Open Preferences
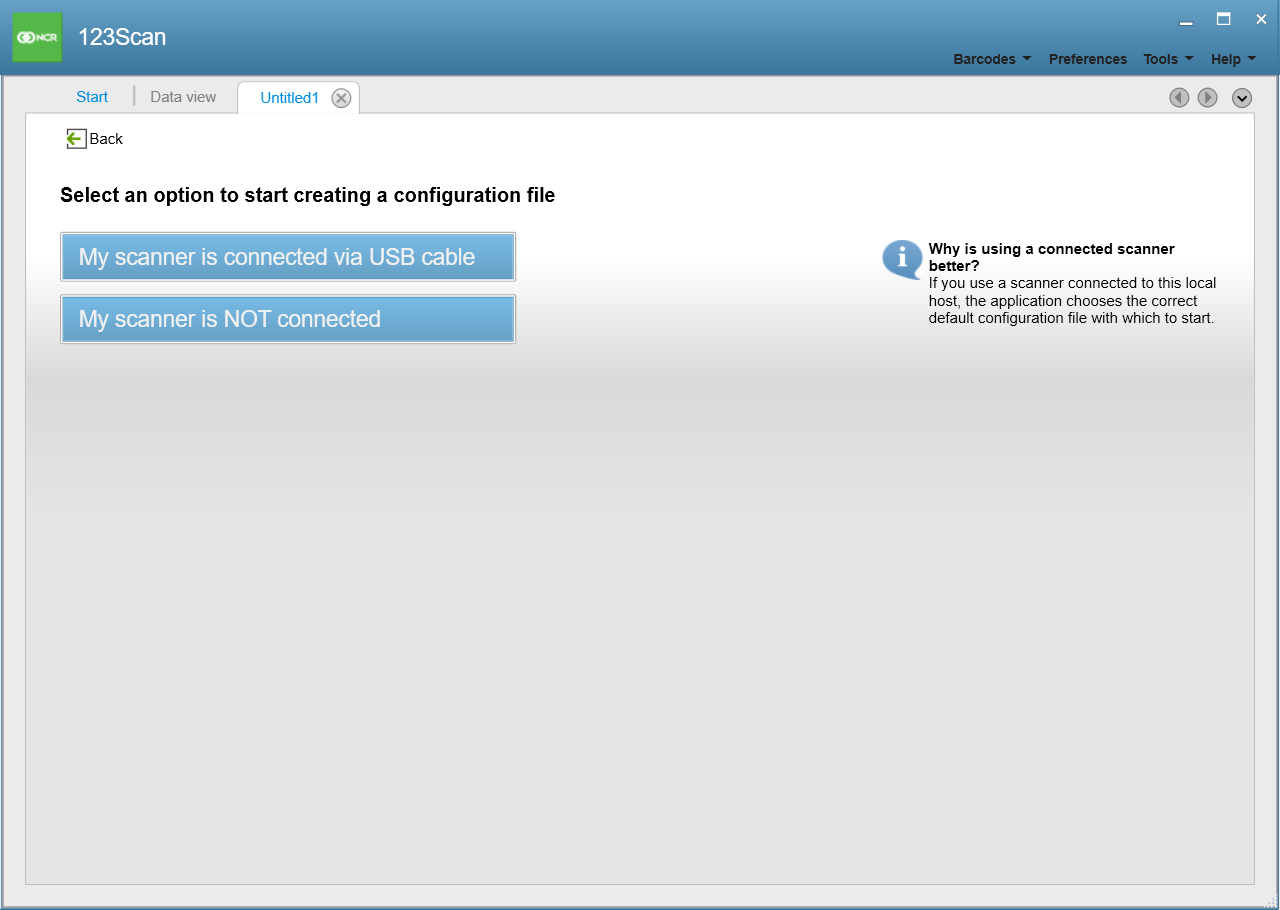 click(x=1088, y=59)
